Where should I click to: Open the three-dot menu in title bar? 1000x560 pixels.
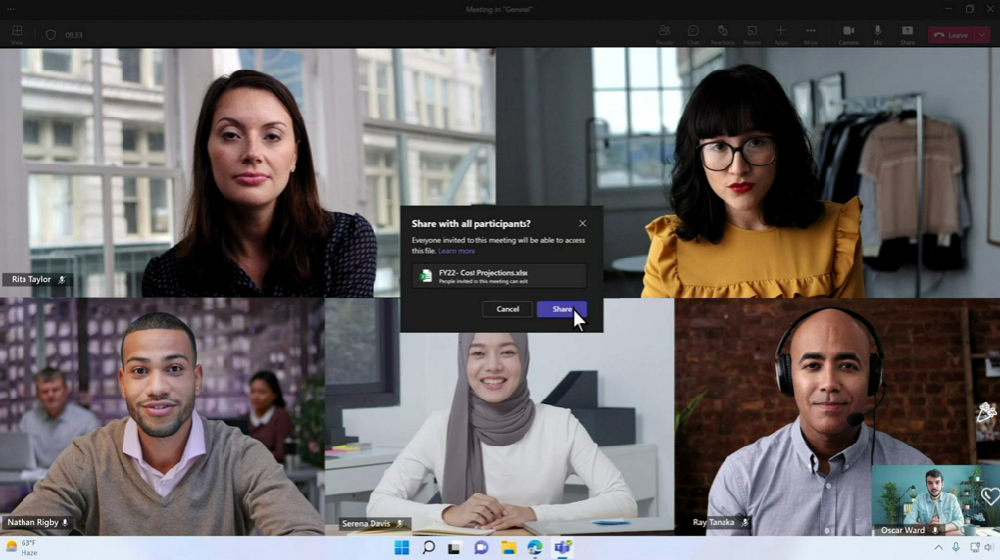pyautogui.click(x=11, y=9)
